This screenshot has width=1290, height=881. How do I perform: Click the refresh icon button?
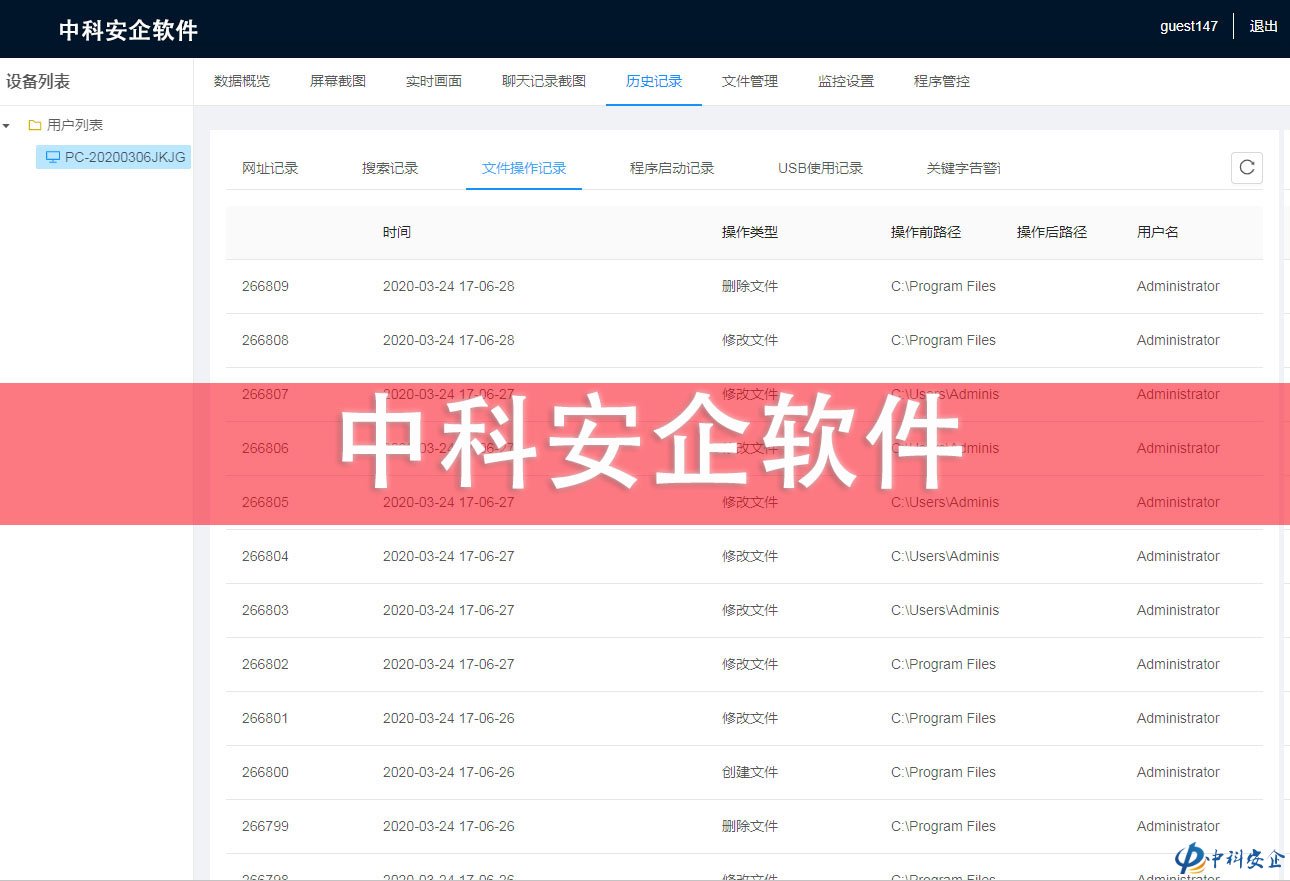tap(1246, 168)
